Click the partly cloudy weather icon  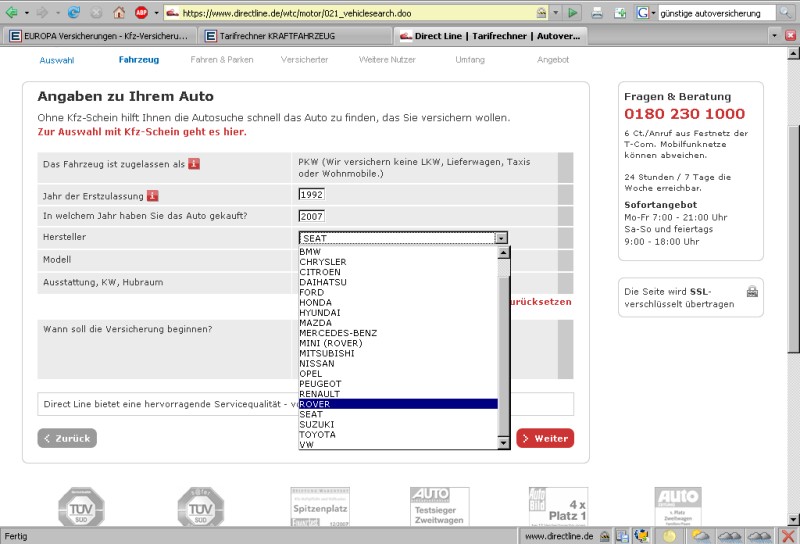click(x=701, y=536)
